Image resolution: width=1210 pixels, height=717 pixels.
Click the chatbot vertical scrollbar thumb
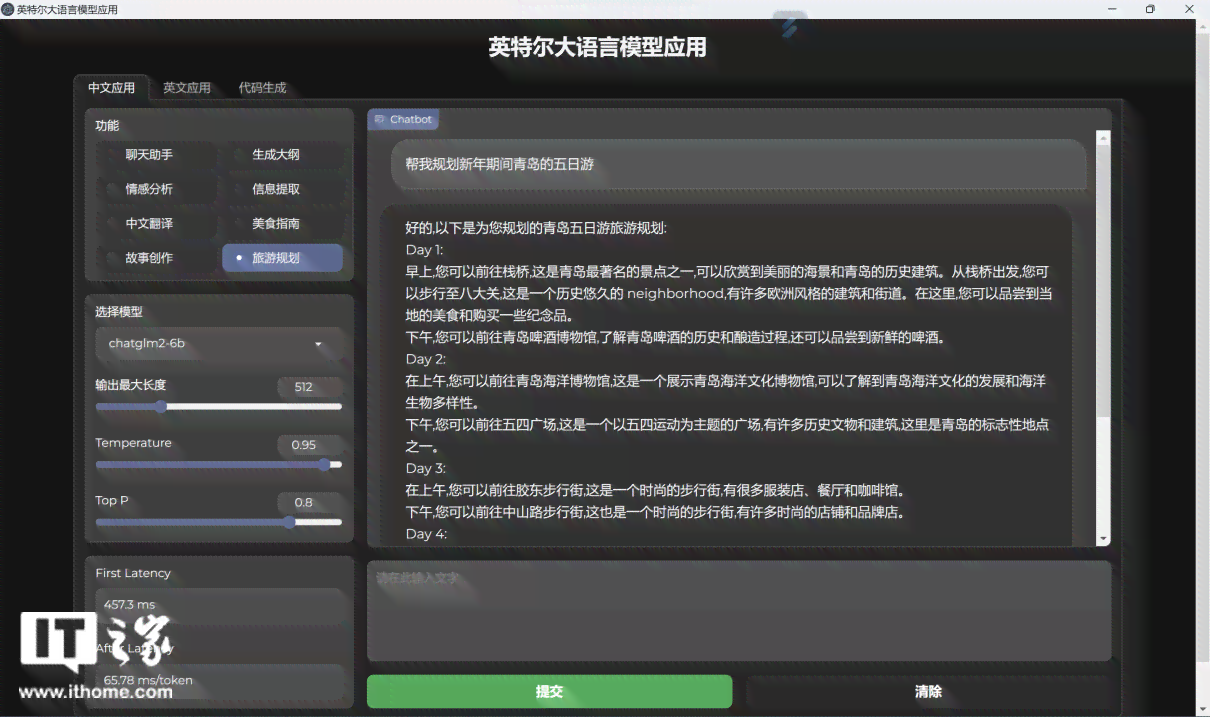(x=1103, y=280)
